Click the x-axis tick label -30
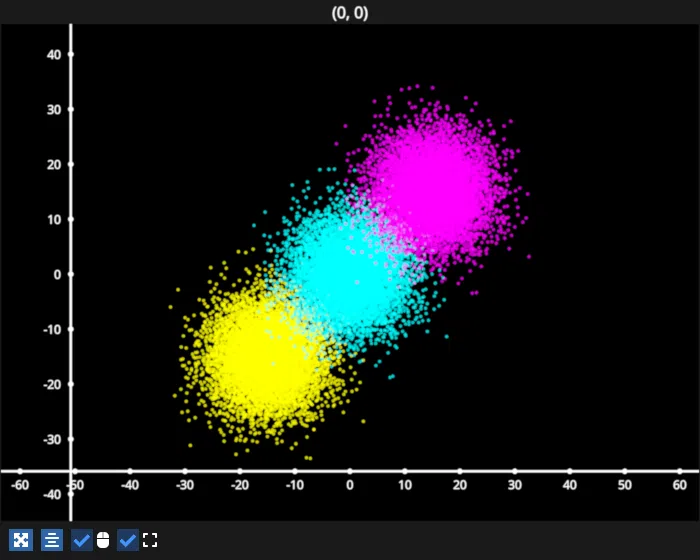This screenshot has height=560, width=700. coord(184,485)
